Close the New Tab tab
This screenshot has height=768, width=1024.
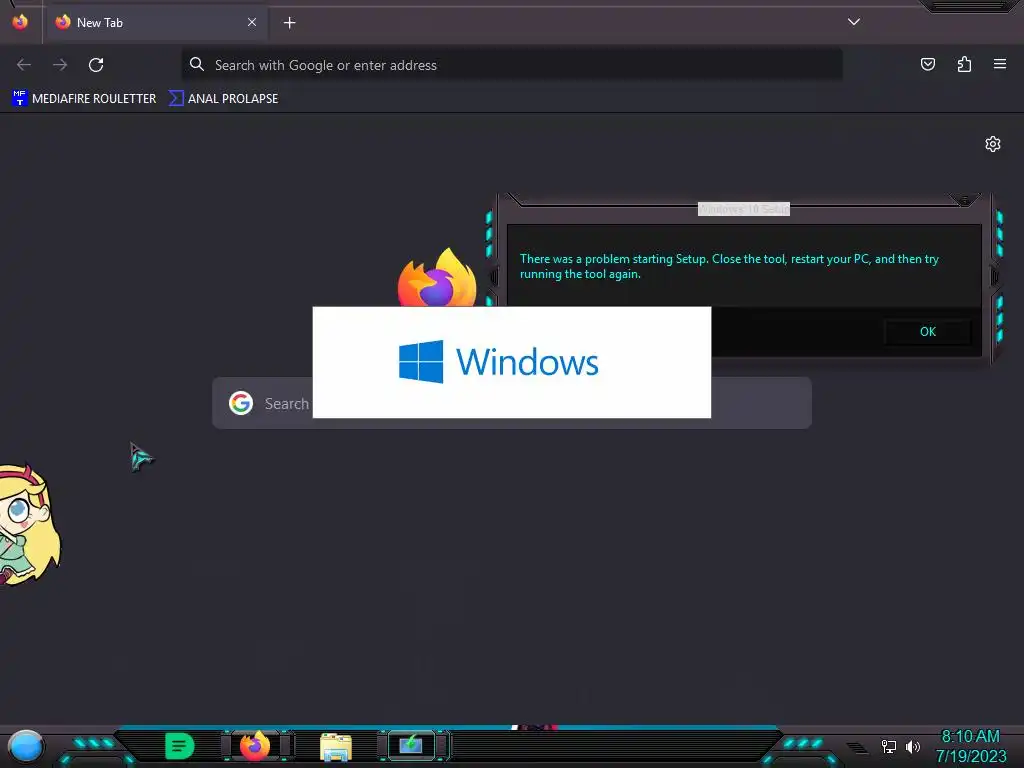[251, 22]
